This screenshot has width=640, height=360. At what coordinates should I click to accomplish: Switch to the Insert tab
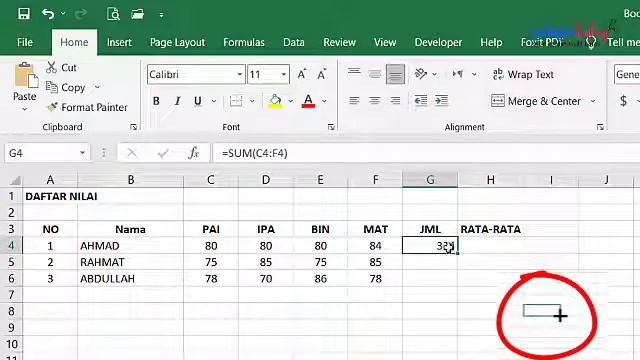coord(119,42)
